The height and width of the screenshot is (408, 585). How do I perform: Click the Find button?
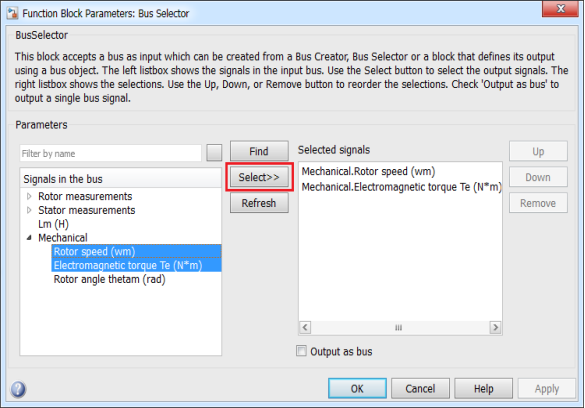[x=259, y=151]
